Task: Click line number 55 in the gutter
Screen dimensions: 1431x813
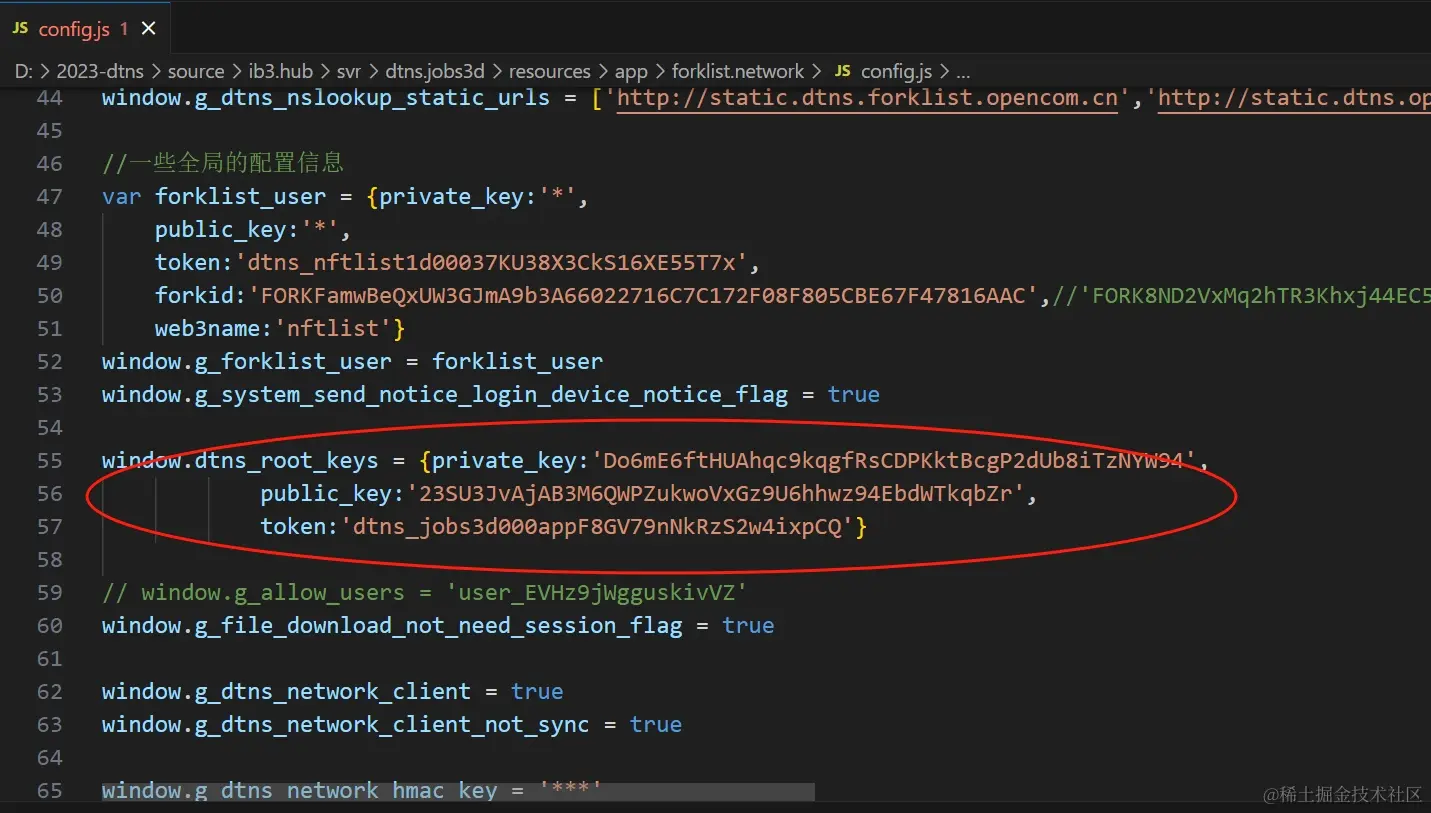Action: pos(50,461)
